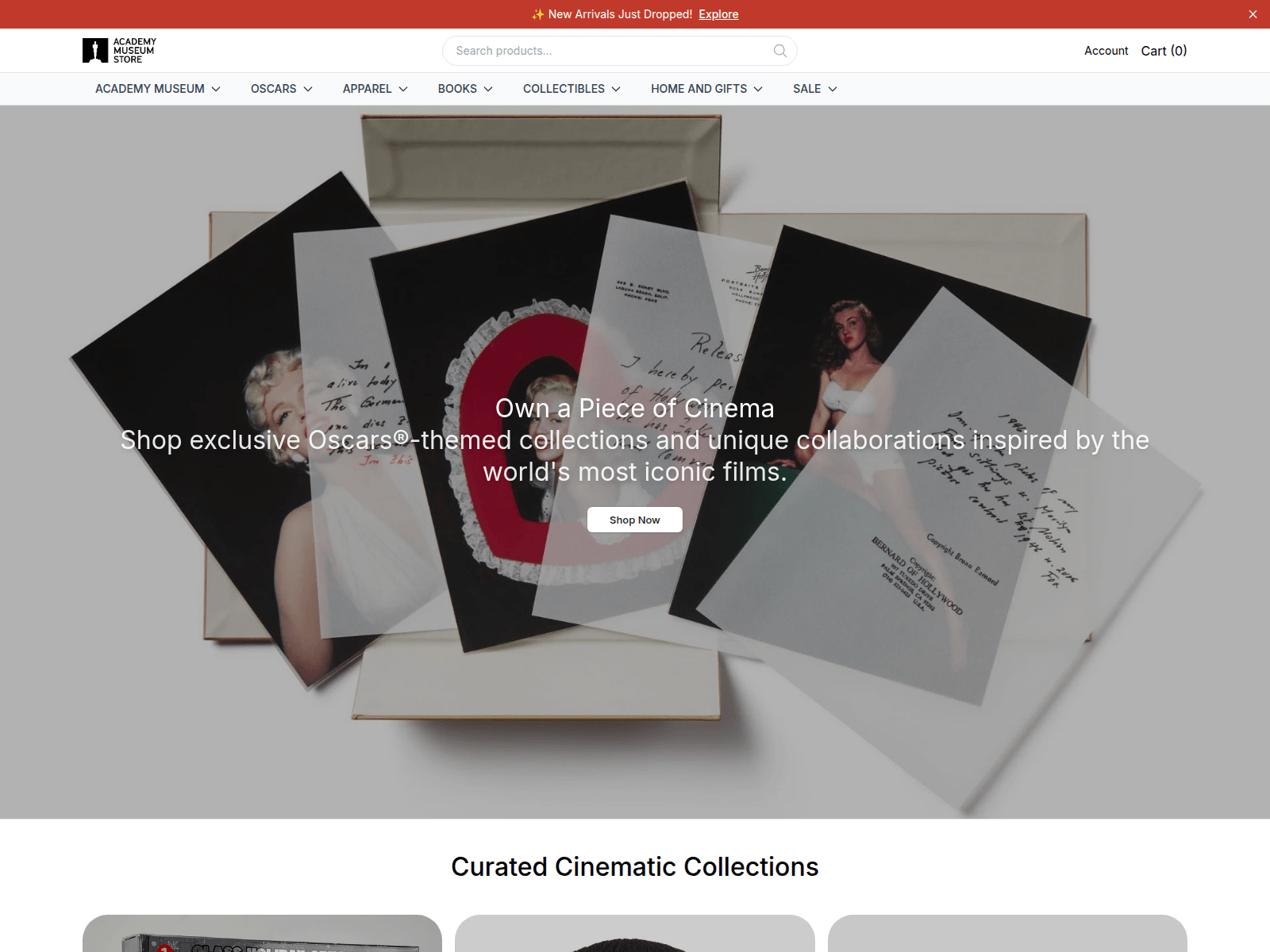Expand the Sale menu
The width and height of the screenshot is (1270, 952).
tap(815, 89)
